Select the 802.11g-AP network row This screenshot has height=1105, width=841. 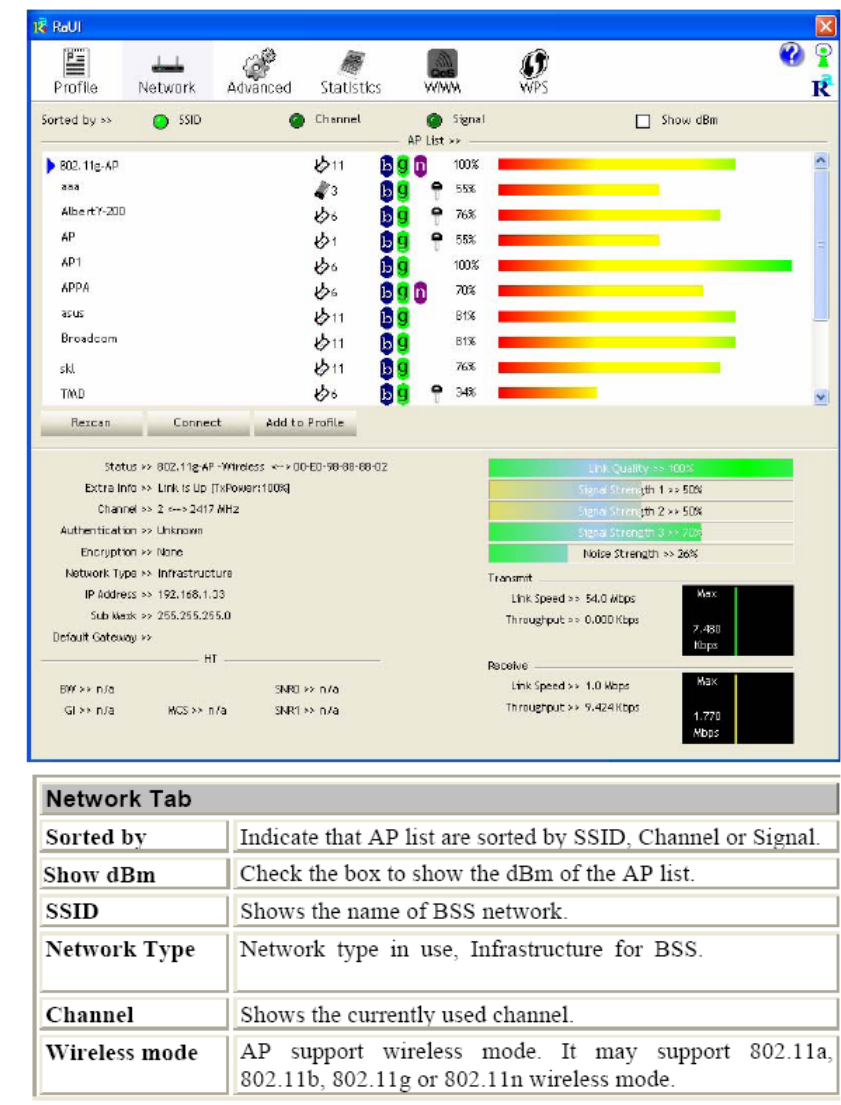[x=427, y=166]
